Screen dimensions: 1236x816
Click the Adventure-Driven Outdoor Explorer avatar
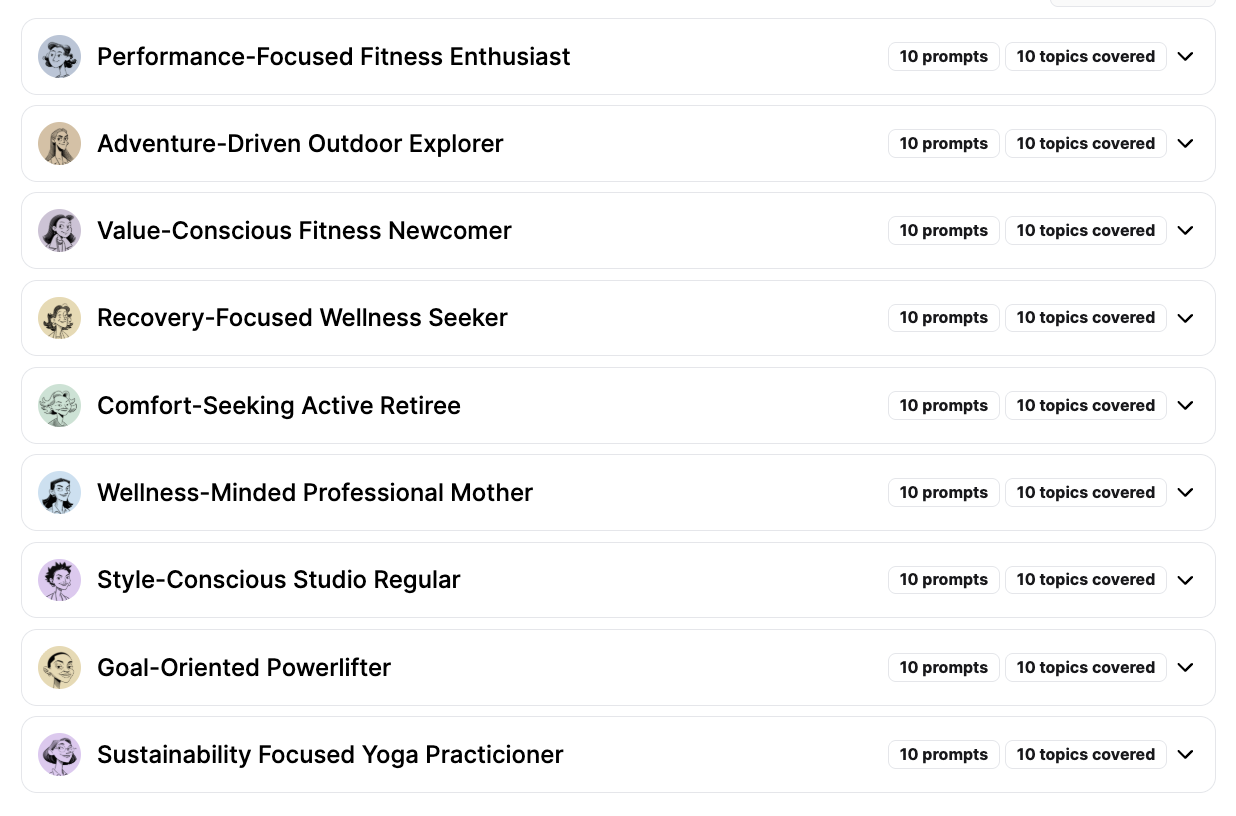[x=59, y=143]
